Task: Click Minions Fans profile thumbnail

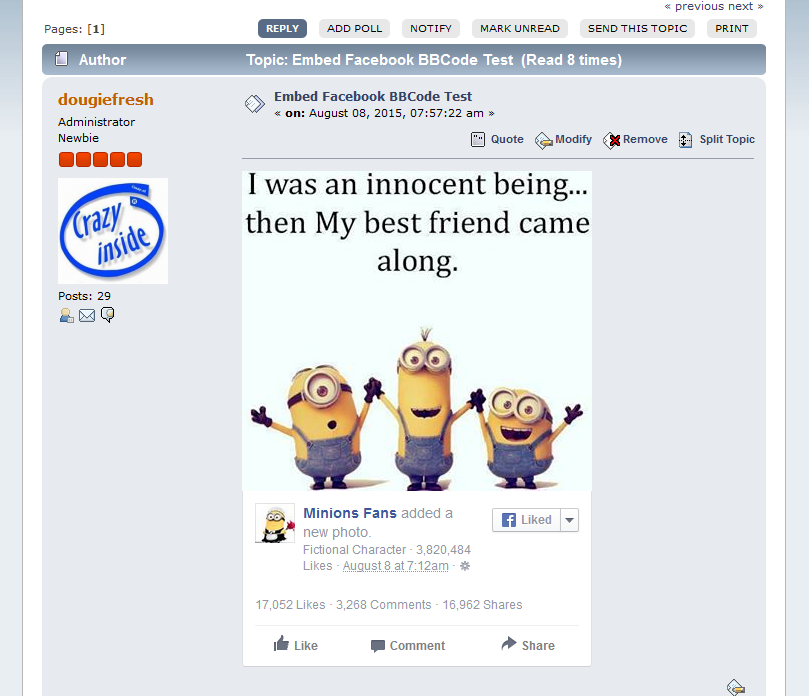Action: [275, 523]
